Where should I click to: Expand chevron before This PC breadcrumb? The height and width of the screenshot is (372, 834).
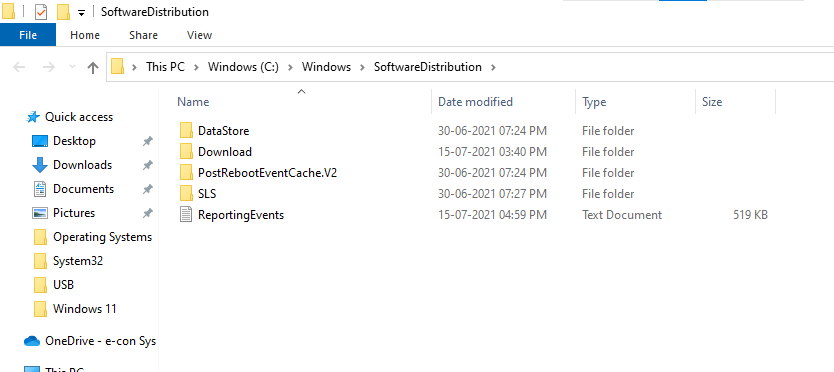(135, 67)
